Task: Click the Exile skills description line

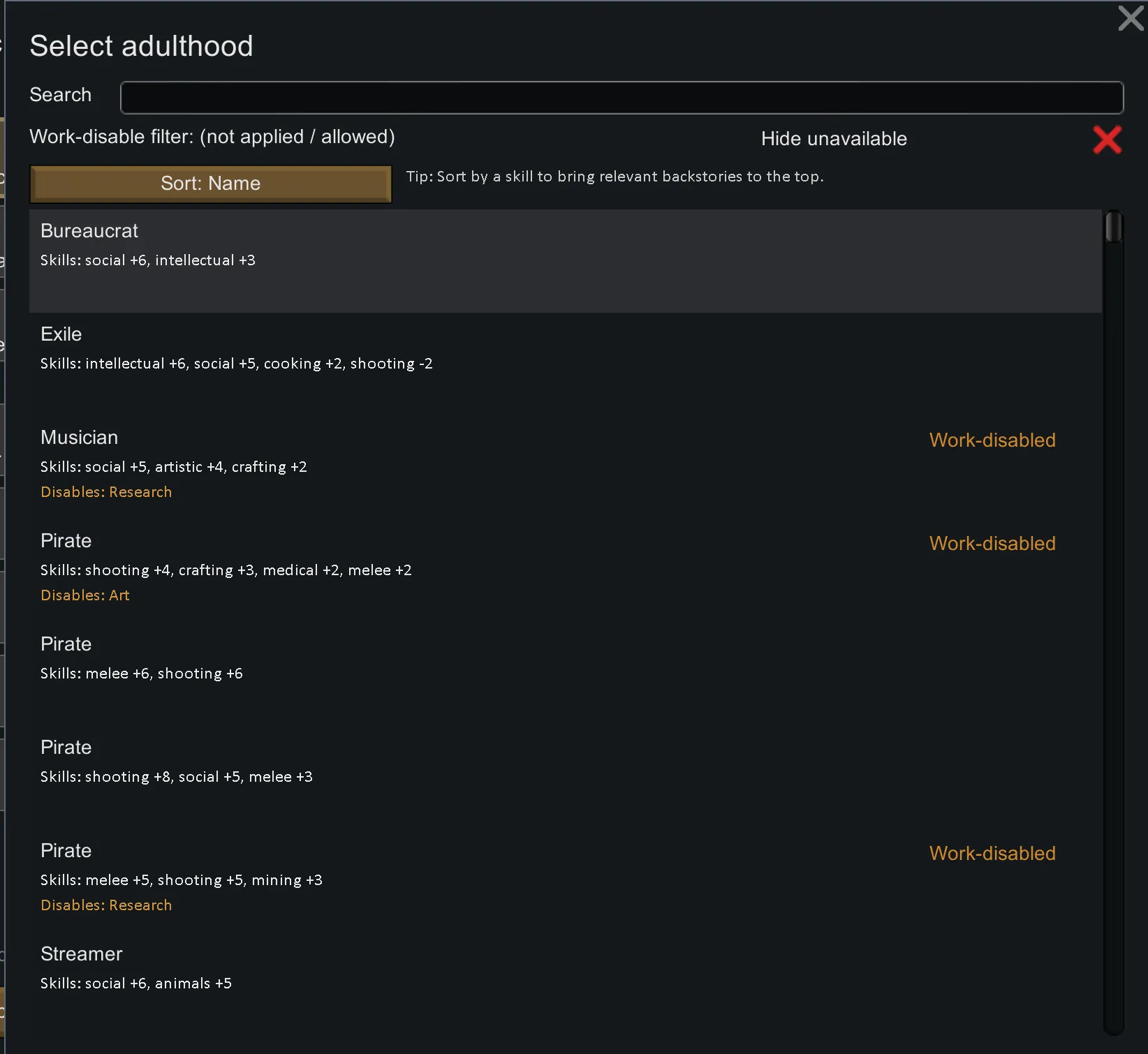Action: pyautogui.click(x=236, y=364)
